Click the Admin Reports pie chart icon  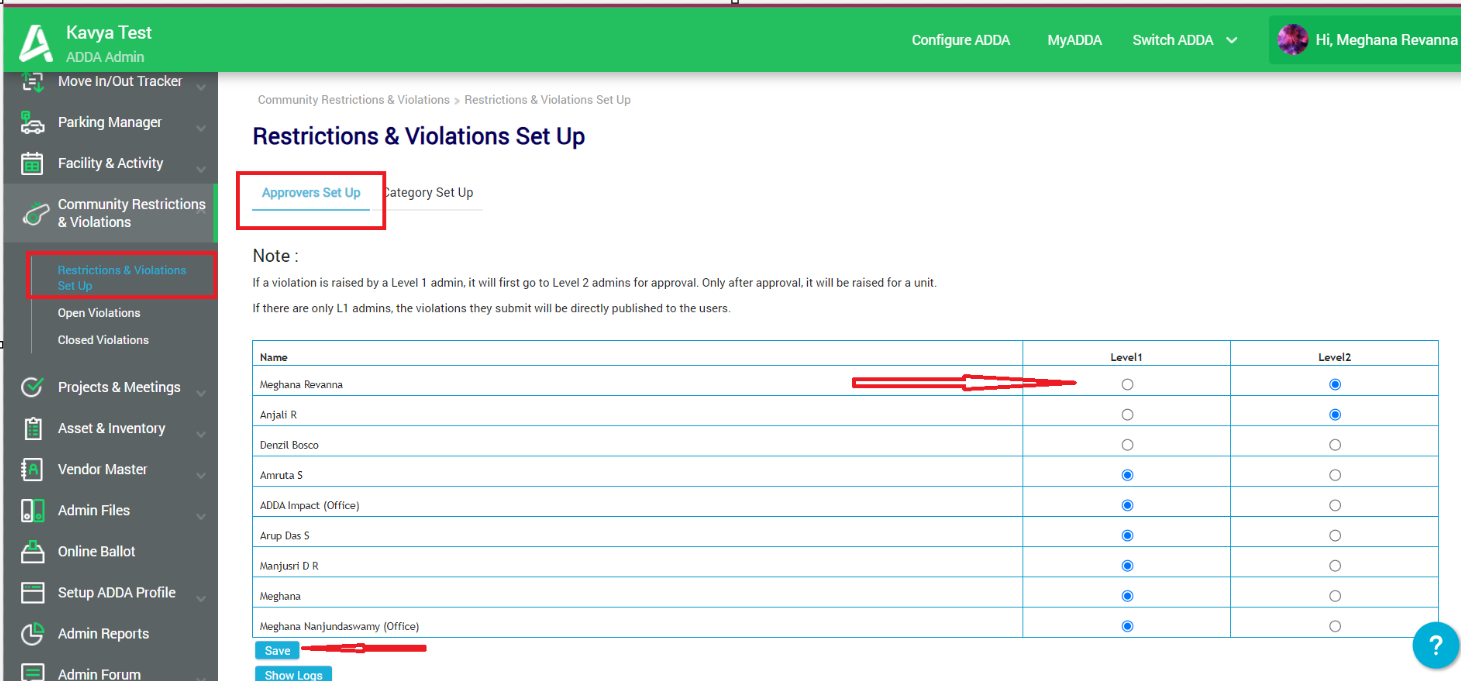click(33, 633)
